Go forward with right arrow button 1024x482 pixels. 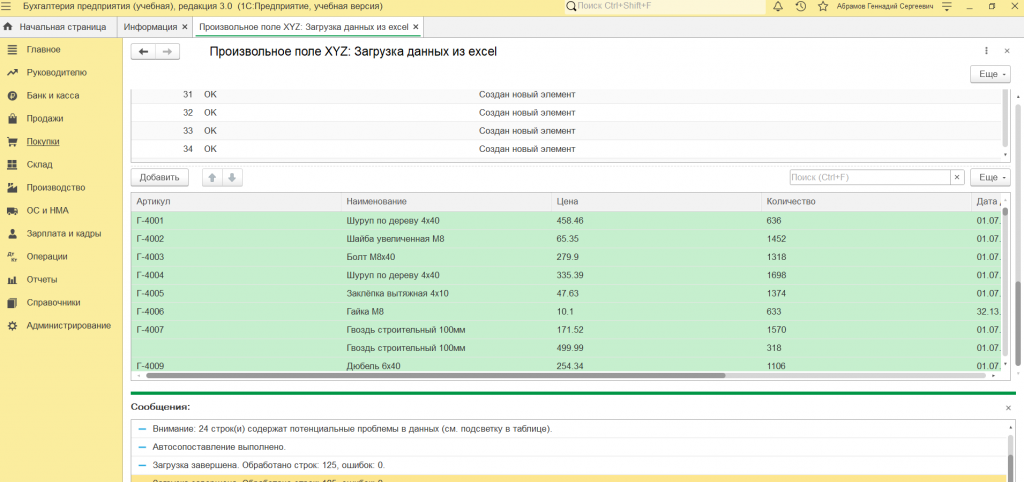click(167, 52)
